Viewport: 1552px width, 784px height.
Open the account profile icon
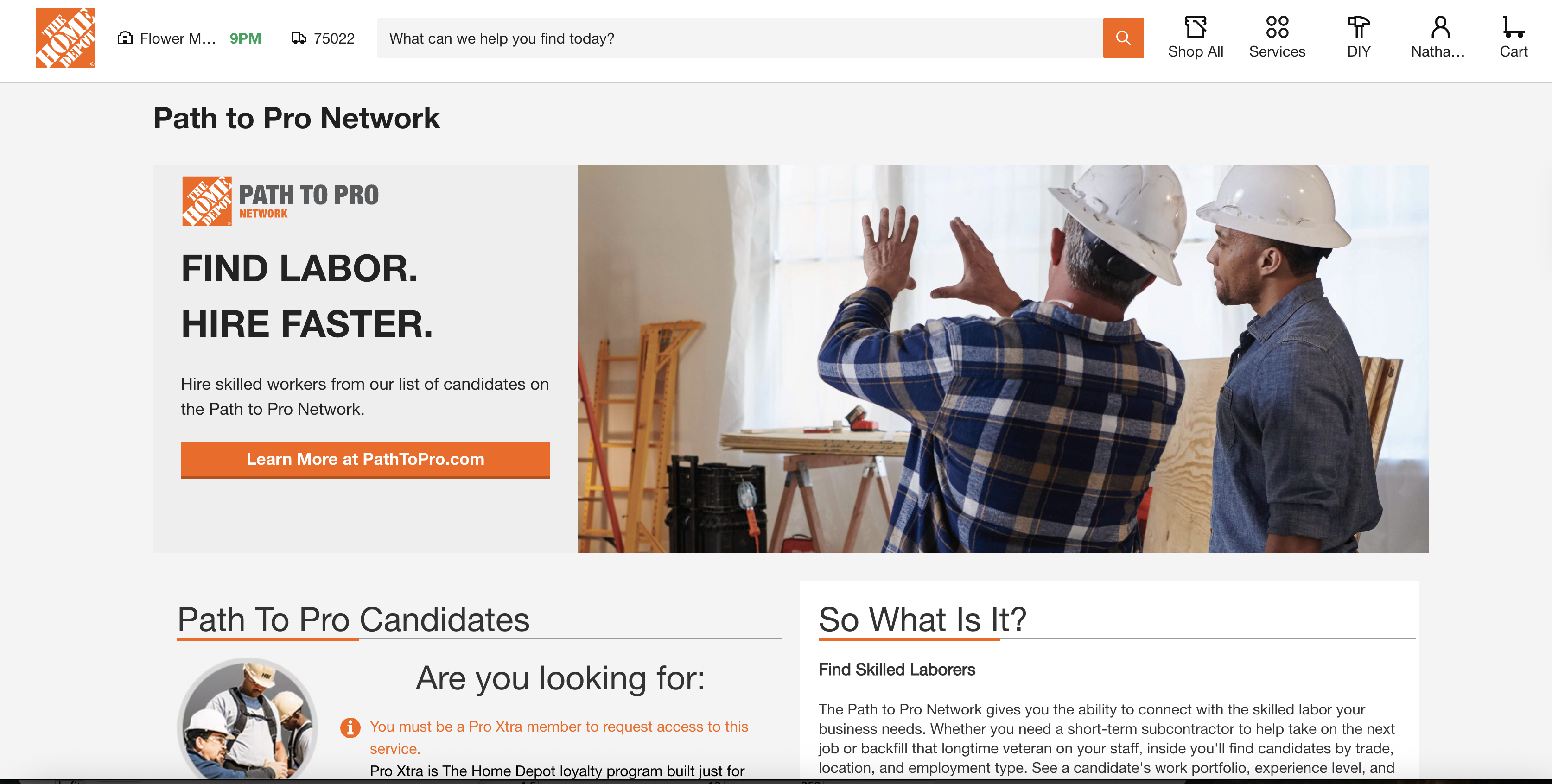pyautogui.click(x=1439, y=28)
